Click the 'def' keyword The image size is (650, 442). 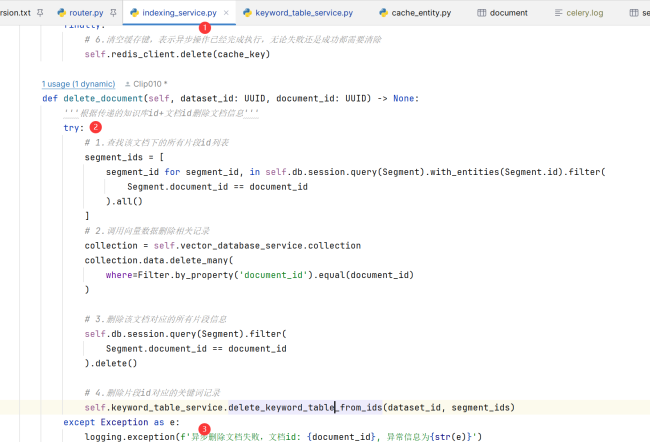click(x=50, y=98)
